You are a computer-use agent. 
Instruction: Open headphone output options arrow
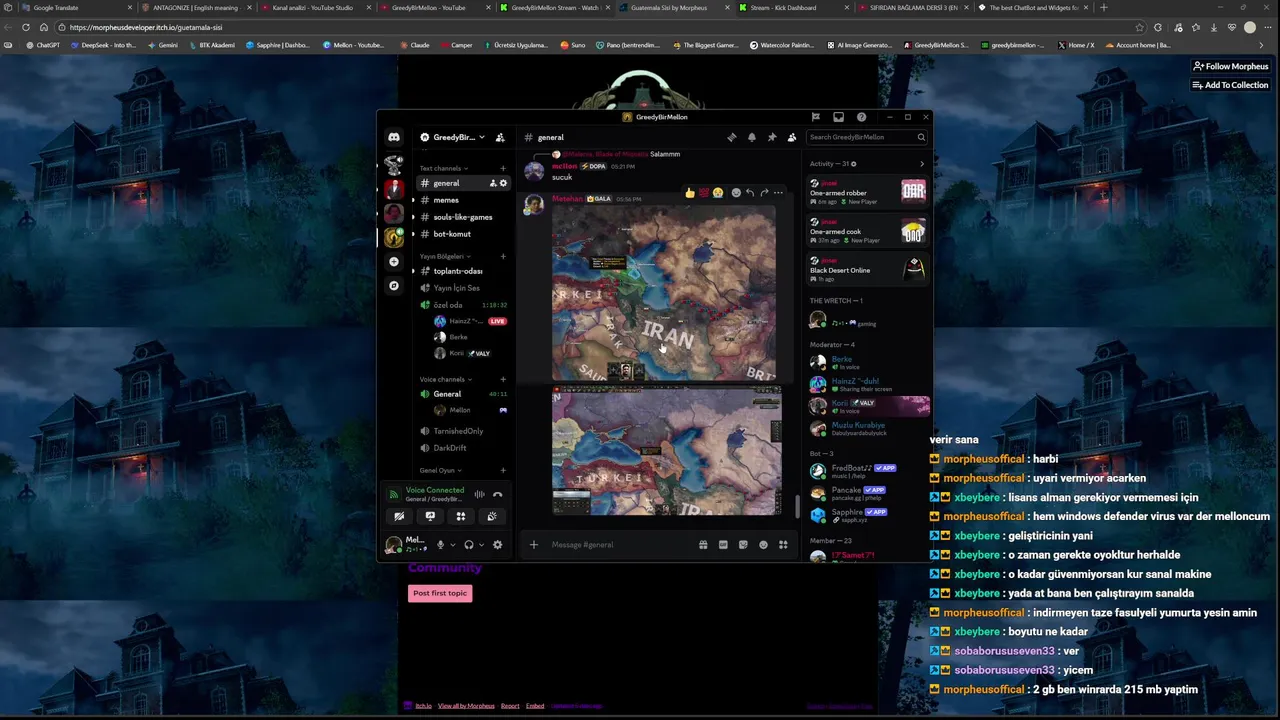481,545
